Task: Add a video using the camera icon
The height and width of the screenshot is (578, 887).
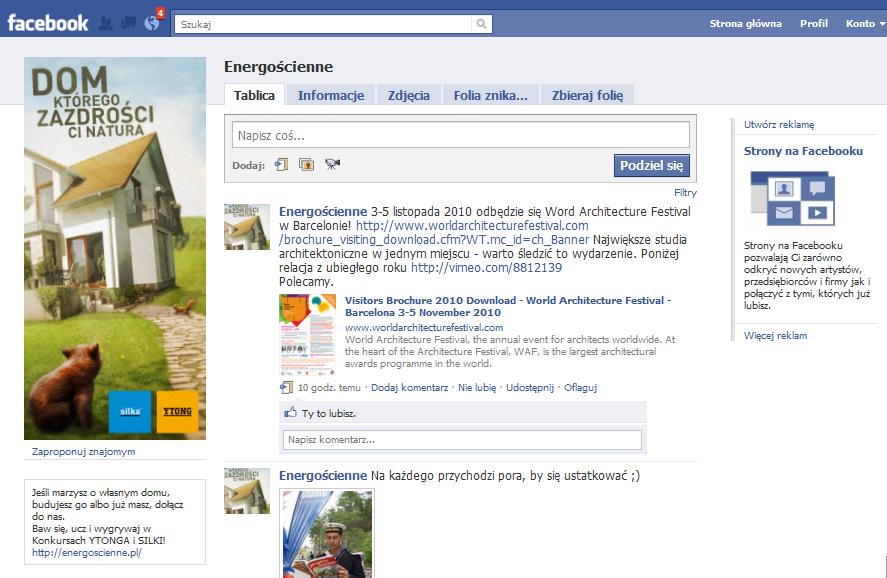Action: point(333,165)
